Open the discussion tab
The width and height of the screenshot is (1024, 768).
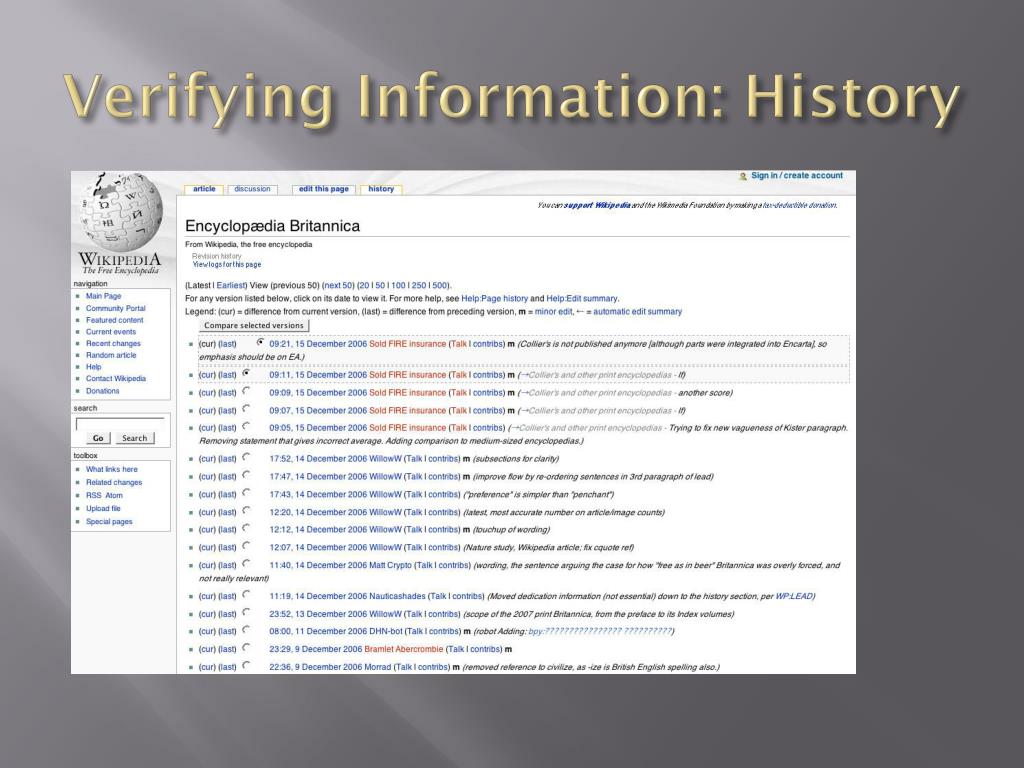click(x=252, y=189)
